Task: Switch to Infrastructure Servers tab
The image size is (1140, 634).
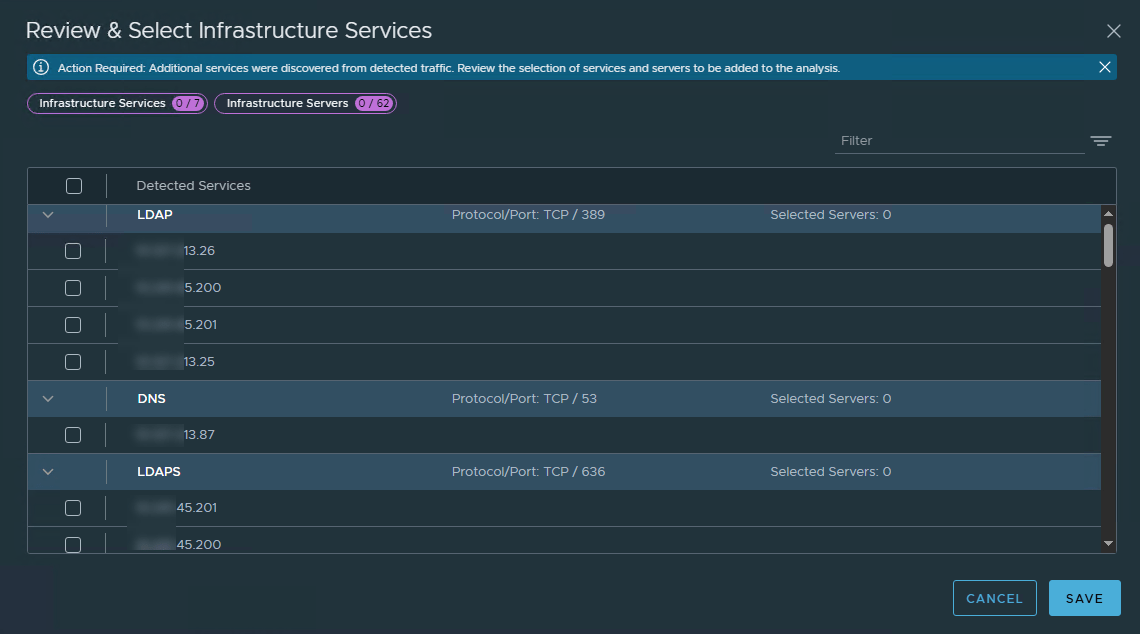Action: tap(305, 104)
